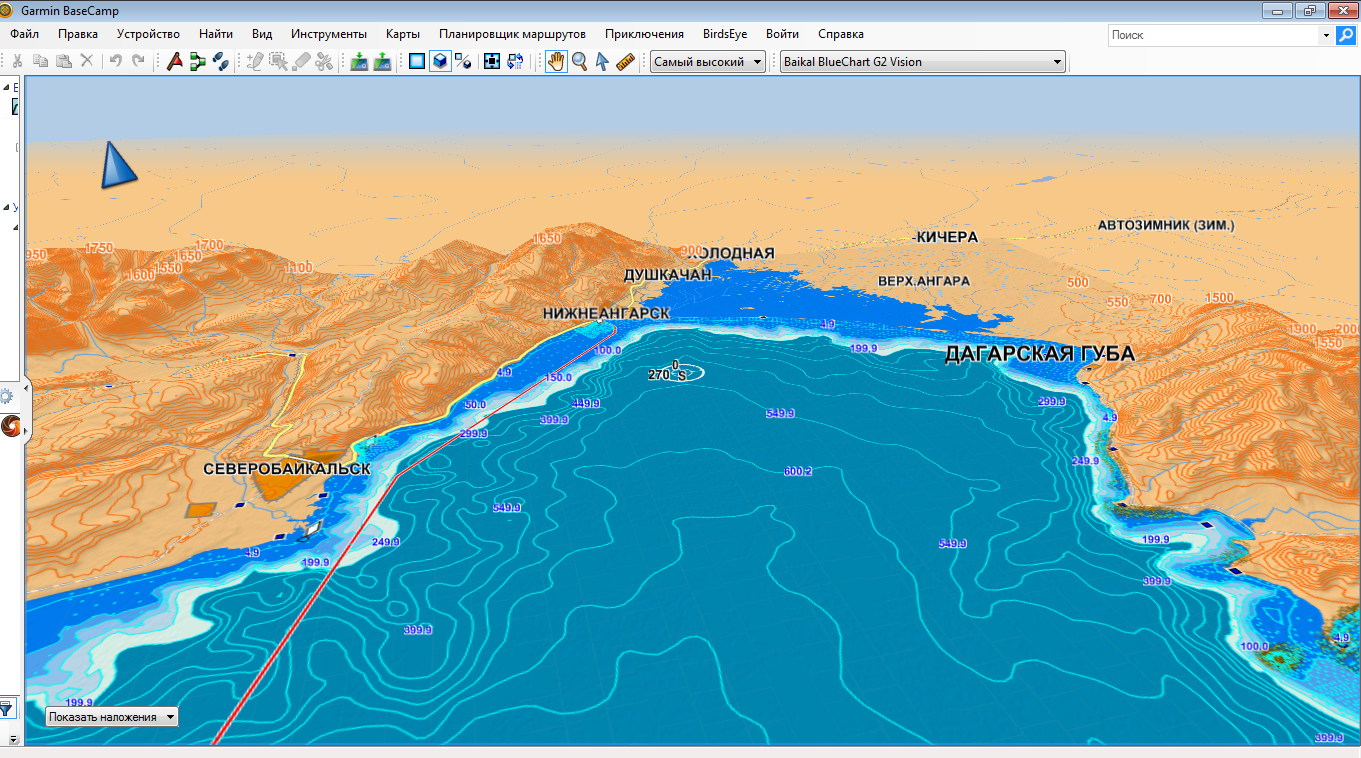Toggle the 2D and 3D split view icon
The height and width of the screenshot is (758, 1361).
[x=463, y=61]
